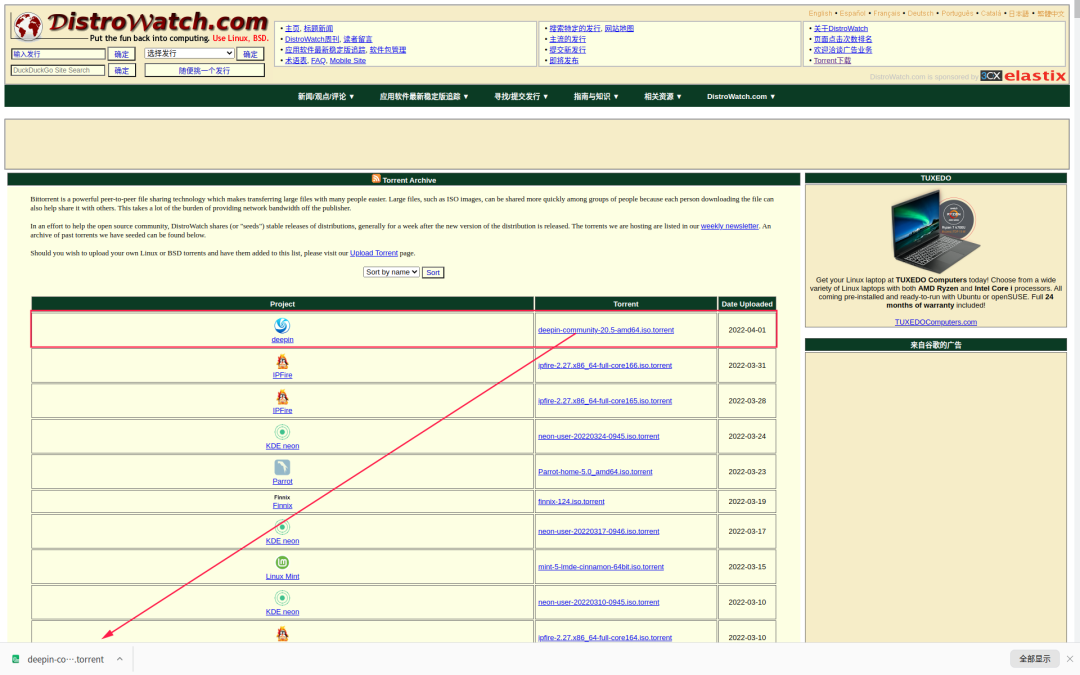
Task: Open the neon-user-20220324-0945.iso.torrent link
Action: point(599,436)
